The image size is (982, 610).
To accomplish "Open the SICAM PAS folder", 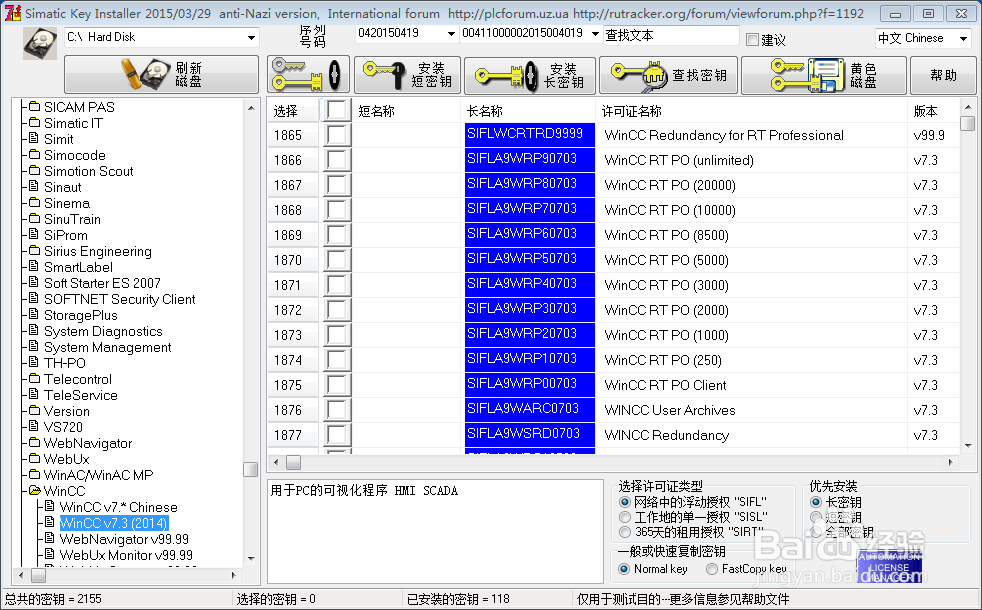I will pyautogui.click(x=79, y=107).
